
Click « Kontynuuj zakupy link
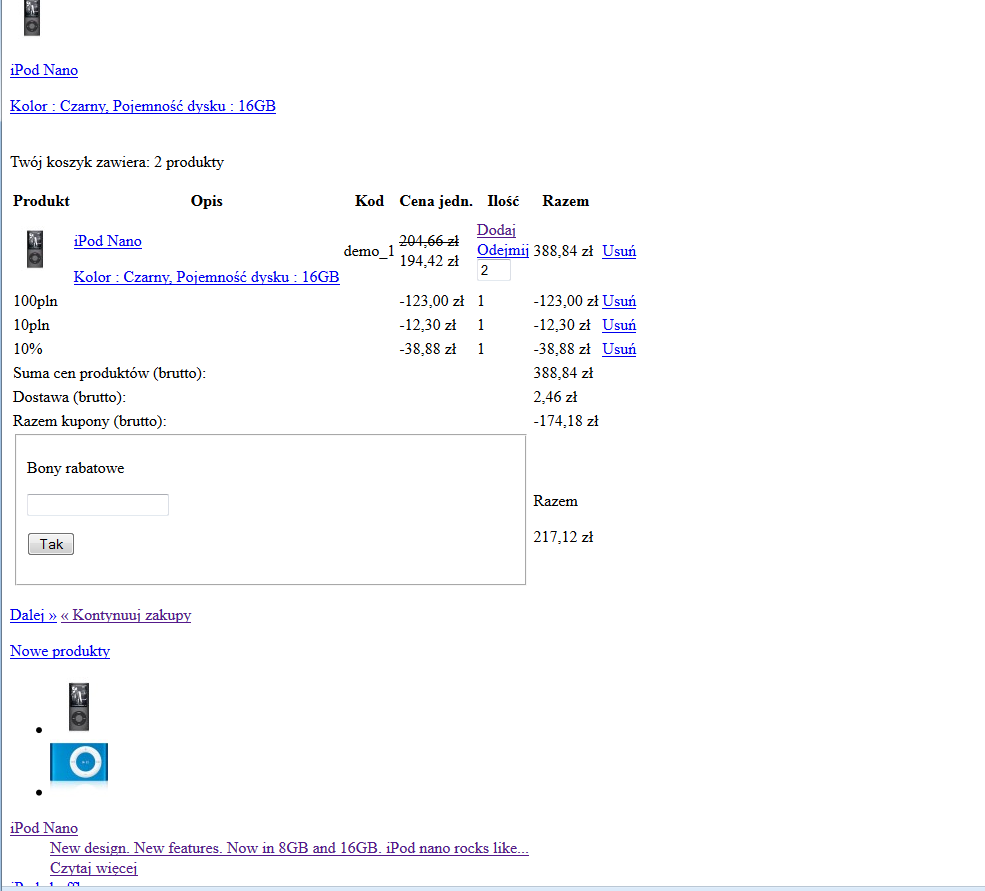pyautogui.click(x=126, y=615)
